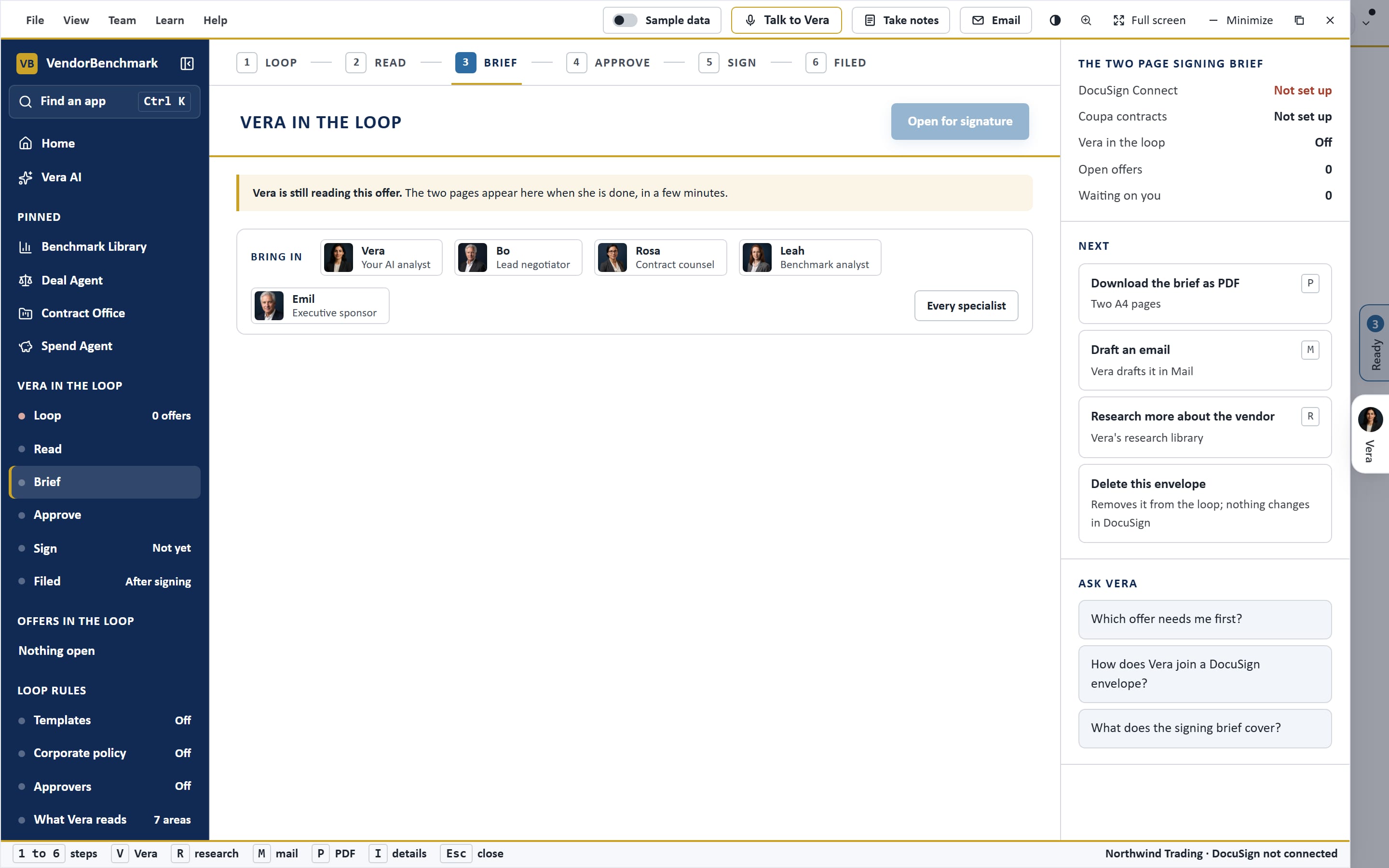The height and width of the screenshot is (868, 1389).
Task: Toggle the contrast theme icon
Action: coord(1055,20)
